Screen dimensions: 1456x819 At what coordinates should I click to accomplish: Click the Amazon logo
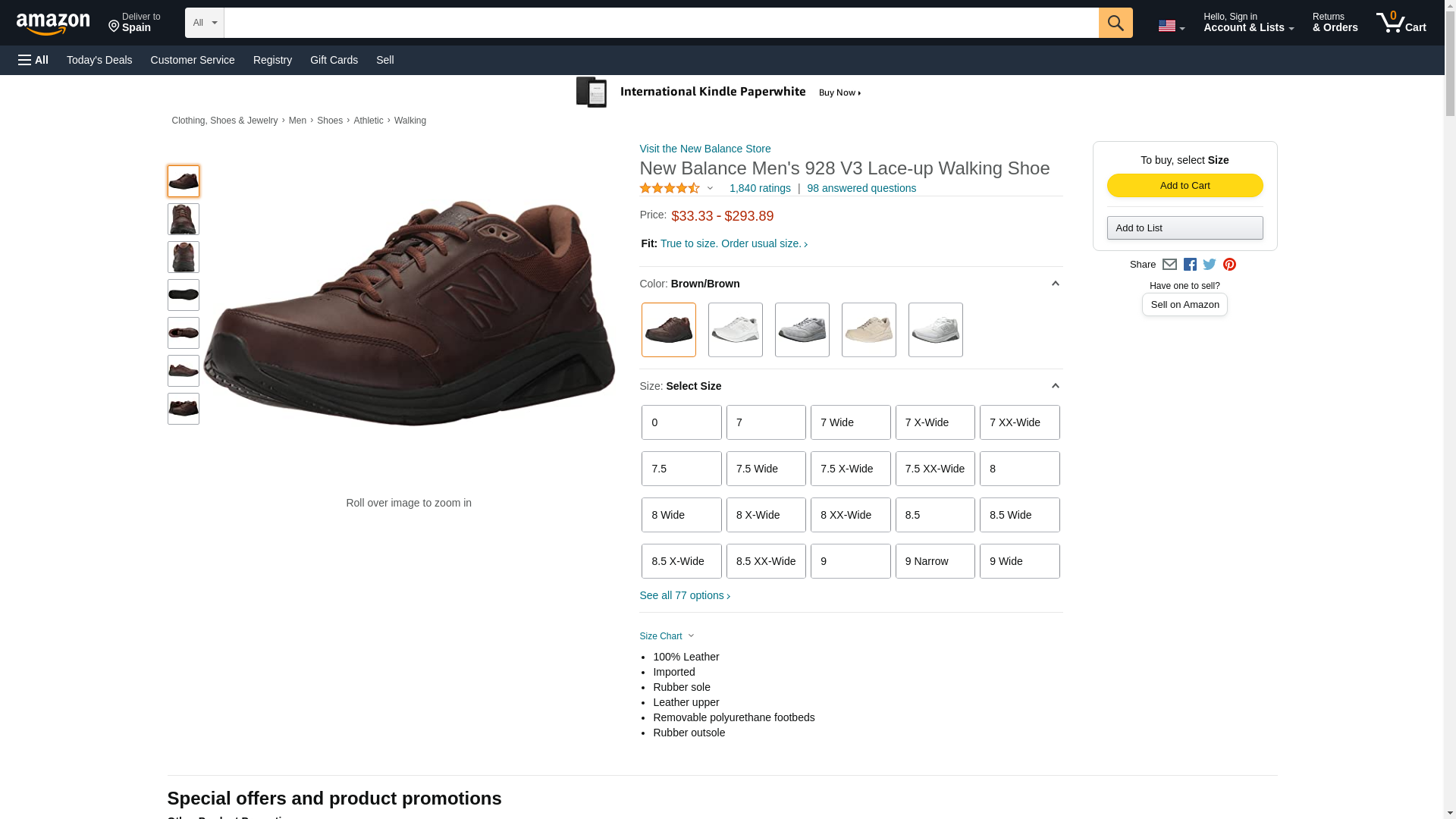click(x=53, y=24)
